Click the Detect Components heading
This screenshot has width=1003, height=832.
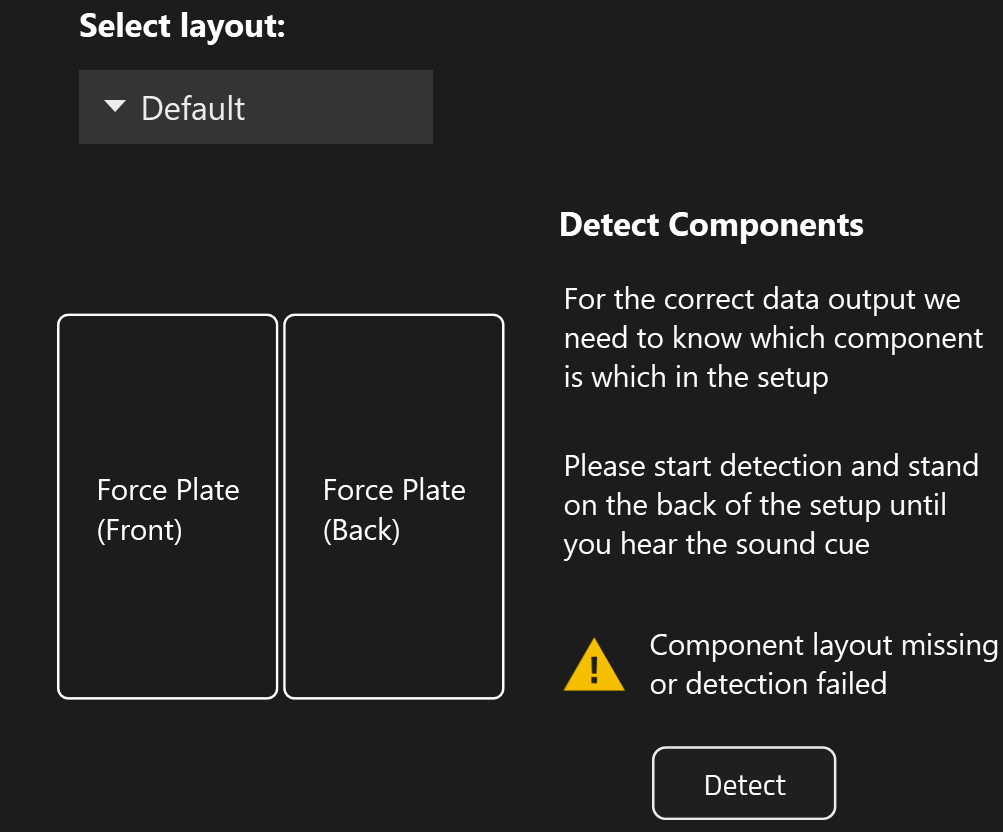711,225
